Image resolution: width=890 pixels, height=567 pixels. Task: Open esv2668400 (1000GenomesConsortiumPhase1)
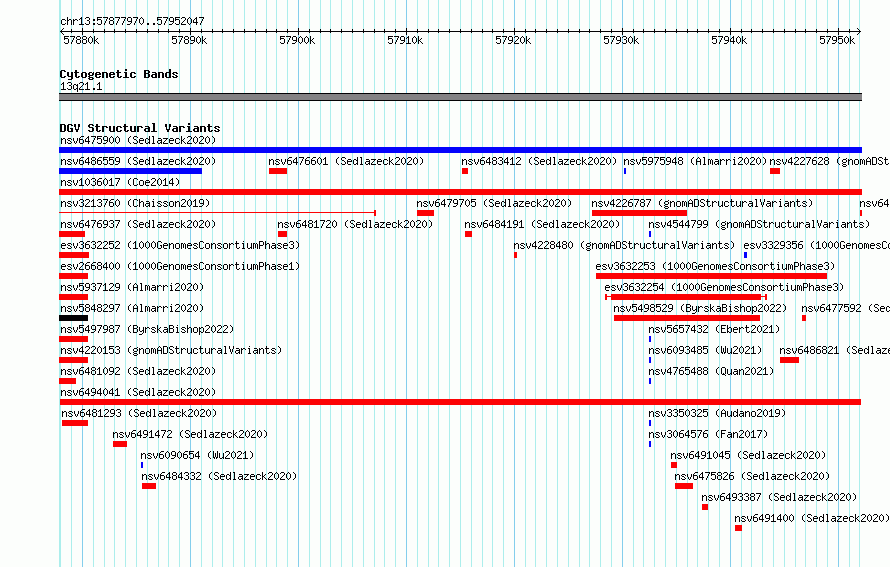[180, 266]
